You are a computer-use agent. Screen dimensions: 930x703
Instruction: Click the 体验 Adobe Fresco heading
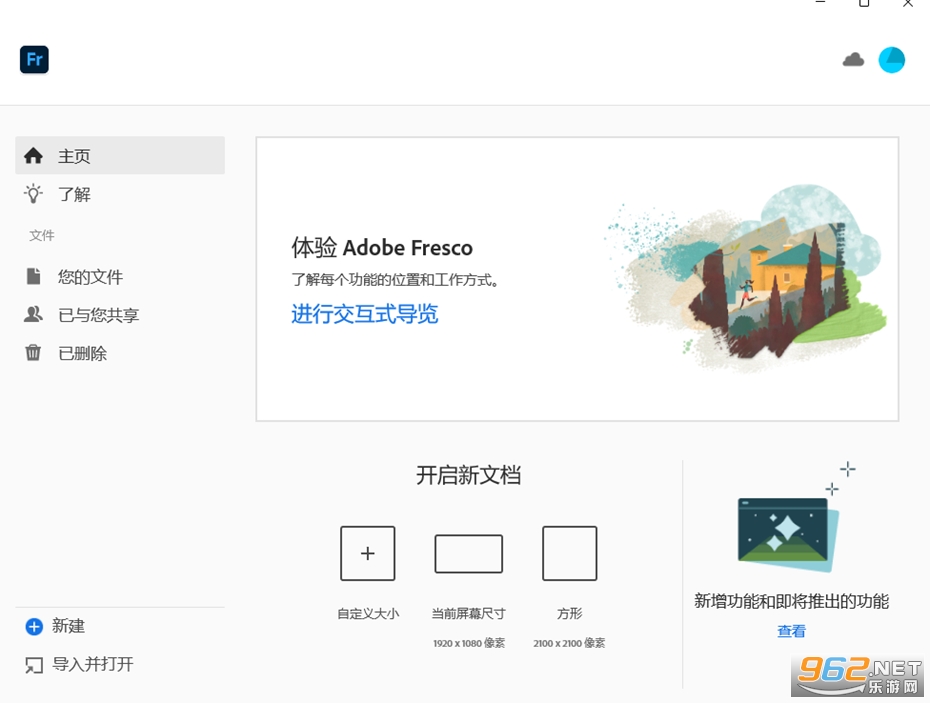(x=381, y=247)
